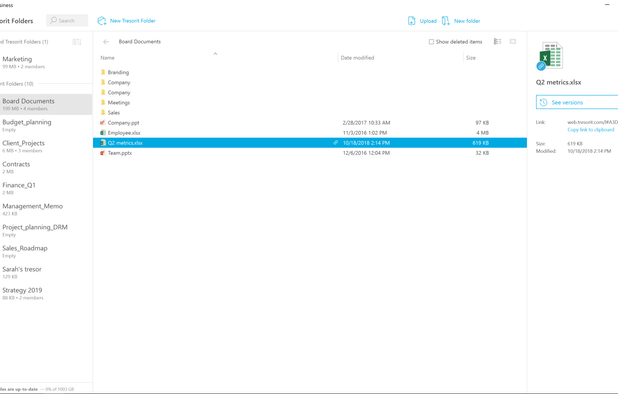Click the clock icon in See versions
Image resolution: width=618 pixels, height=394 pixels.
[544, 102]
